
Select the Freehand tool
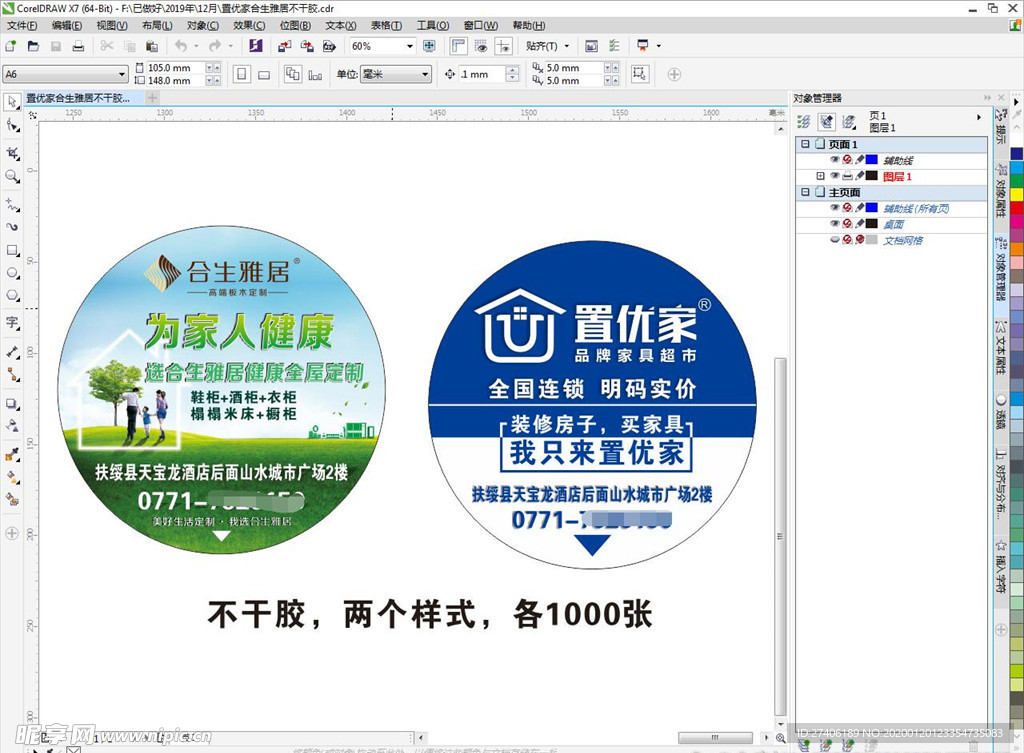point(12,204)
